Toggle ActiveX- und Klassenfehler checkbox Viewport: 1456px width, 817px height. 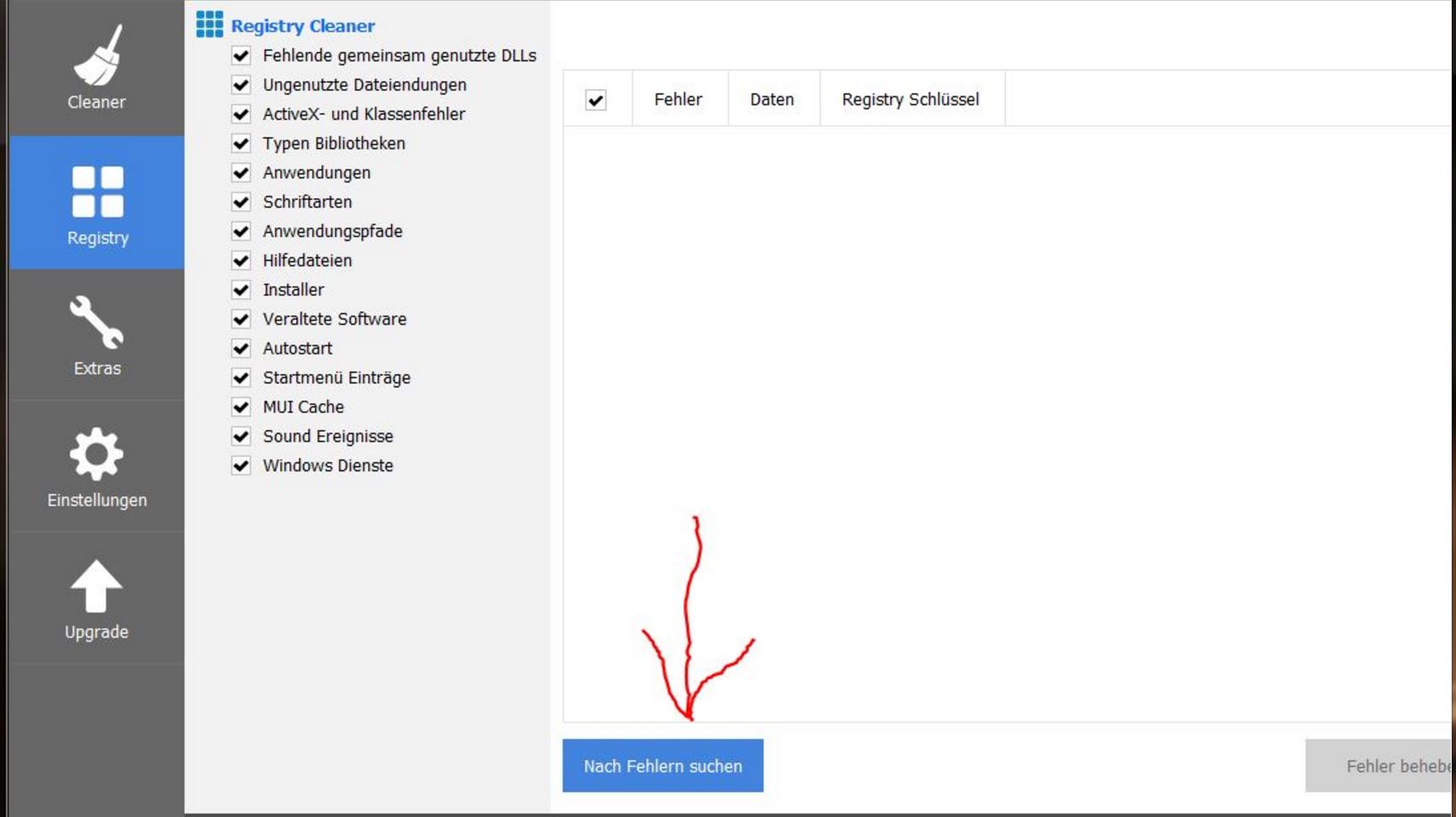(x=241, y=114)
